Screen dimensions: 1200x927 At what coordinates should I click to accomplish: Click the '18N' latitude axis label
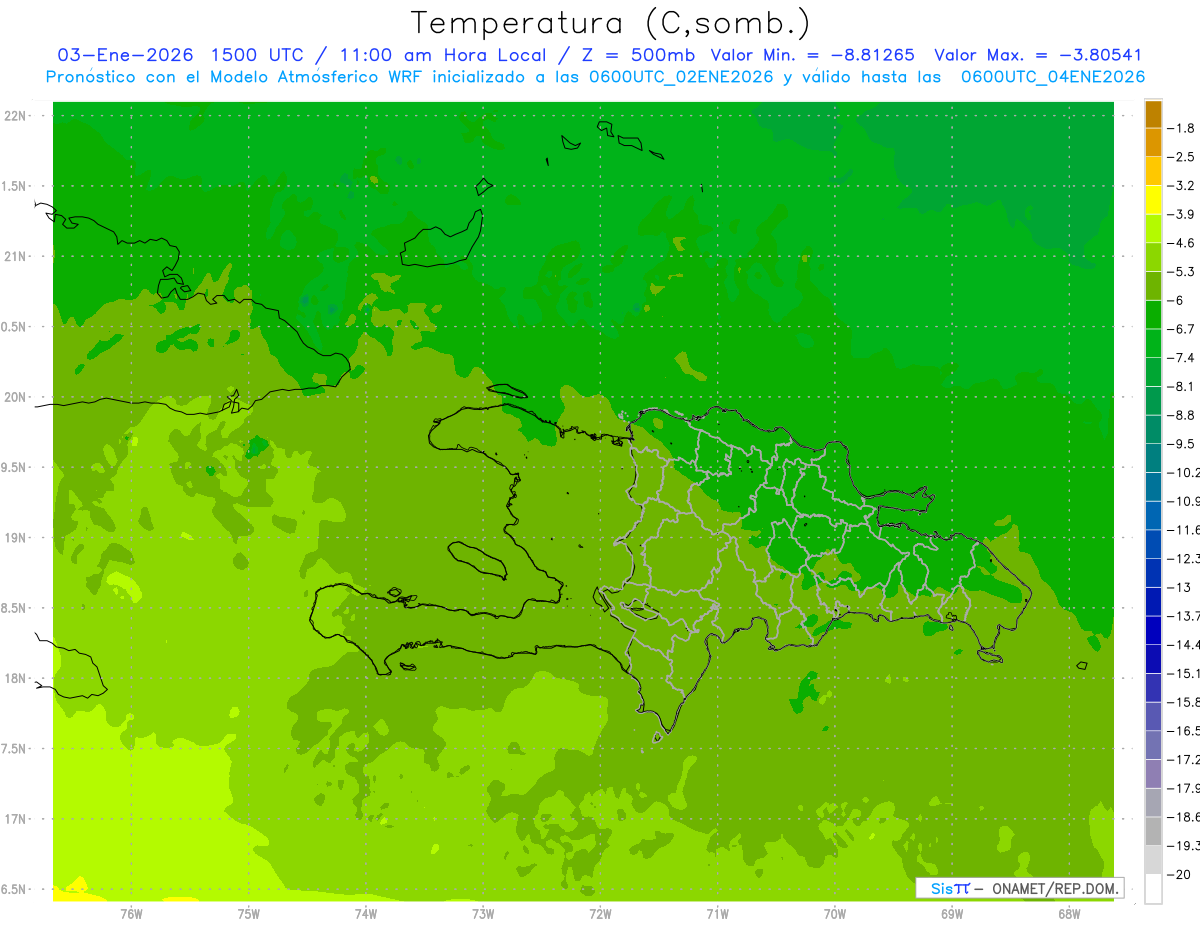(17, 679)
